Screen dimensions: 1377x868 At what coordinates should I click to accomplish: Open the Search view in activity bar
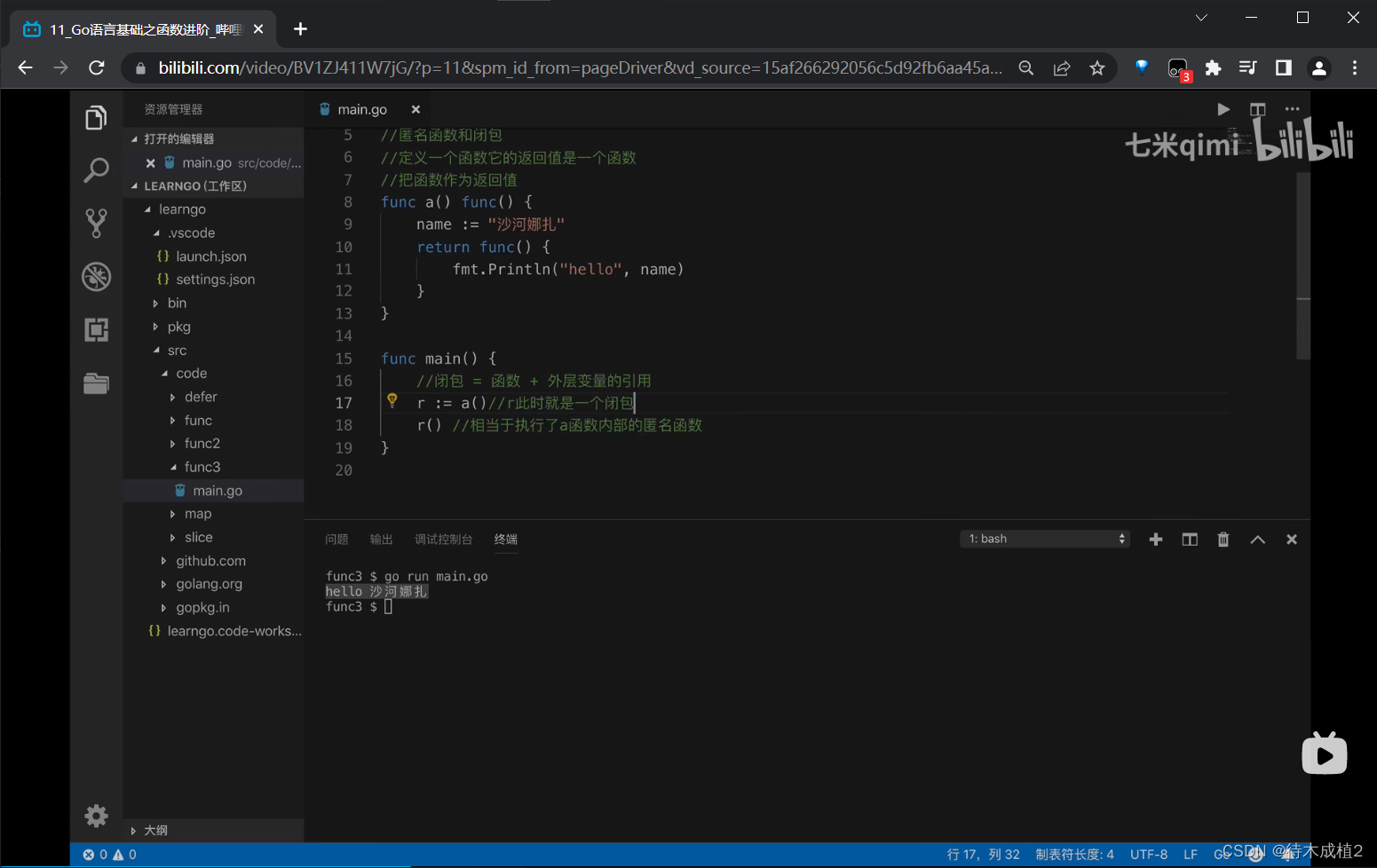click(96, 170)
